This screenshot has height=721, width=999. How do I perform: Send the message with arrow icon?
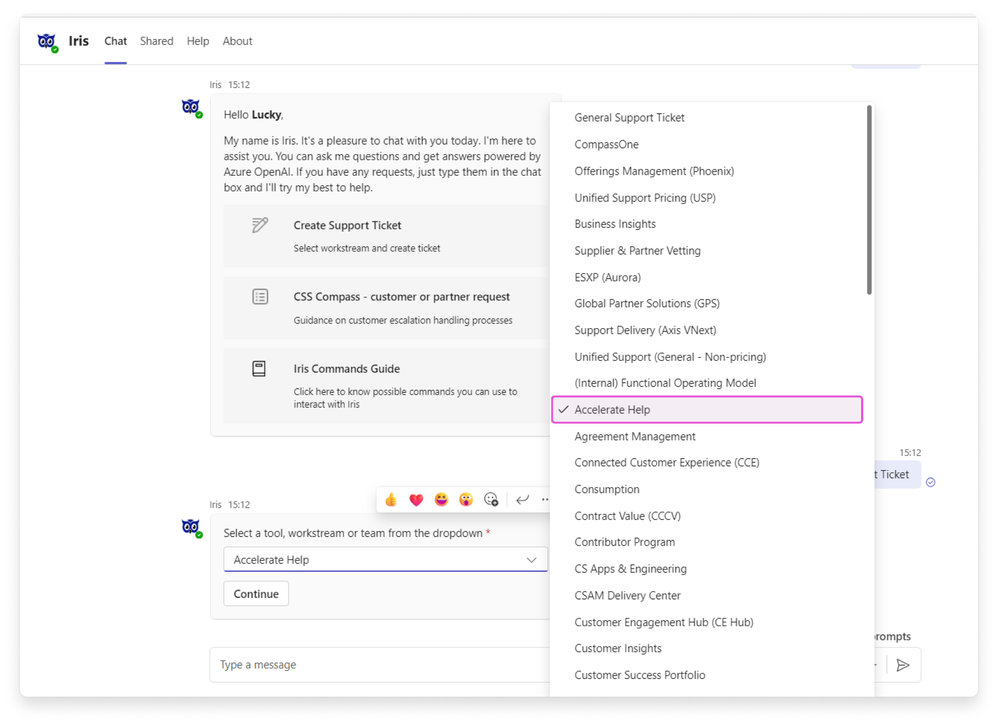coord(903,666)
